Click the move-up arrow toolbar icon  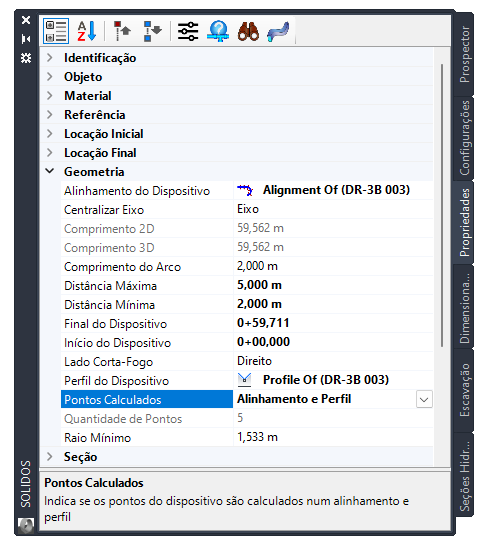click(x=122, y=31)
